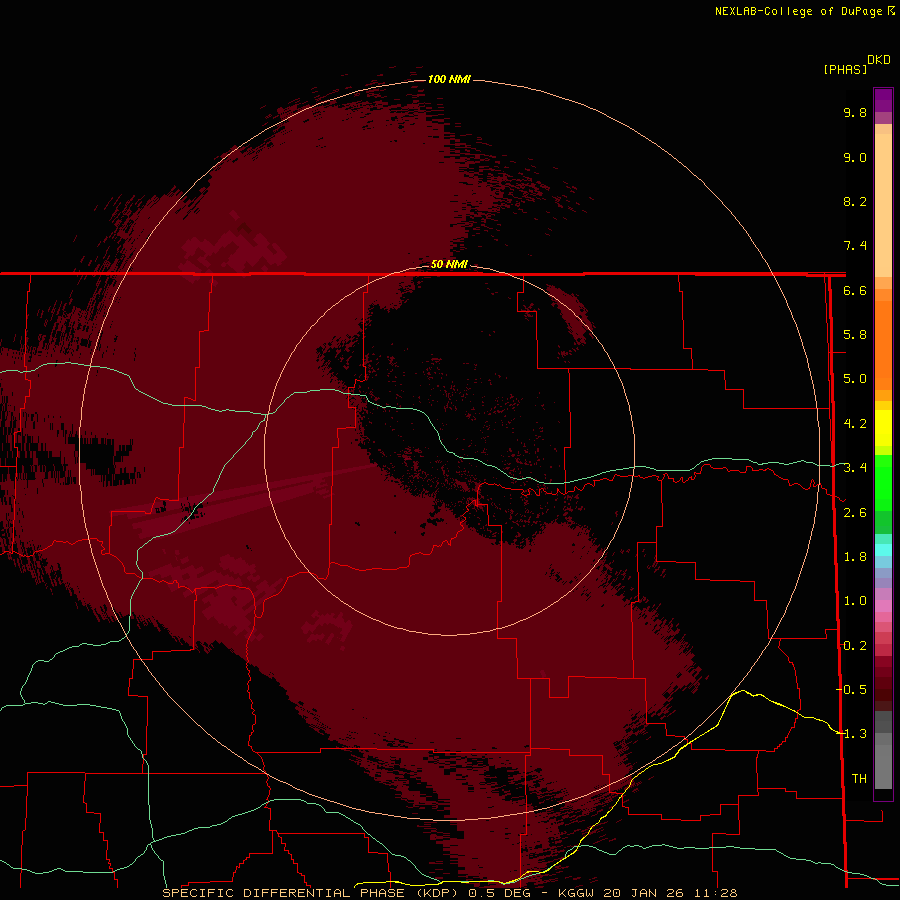Click the 6.6 value on the color scale
The height and width of the screenshot is (900, 900).
click(x=855, y=290)
